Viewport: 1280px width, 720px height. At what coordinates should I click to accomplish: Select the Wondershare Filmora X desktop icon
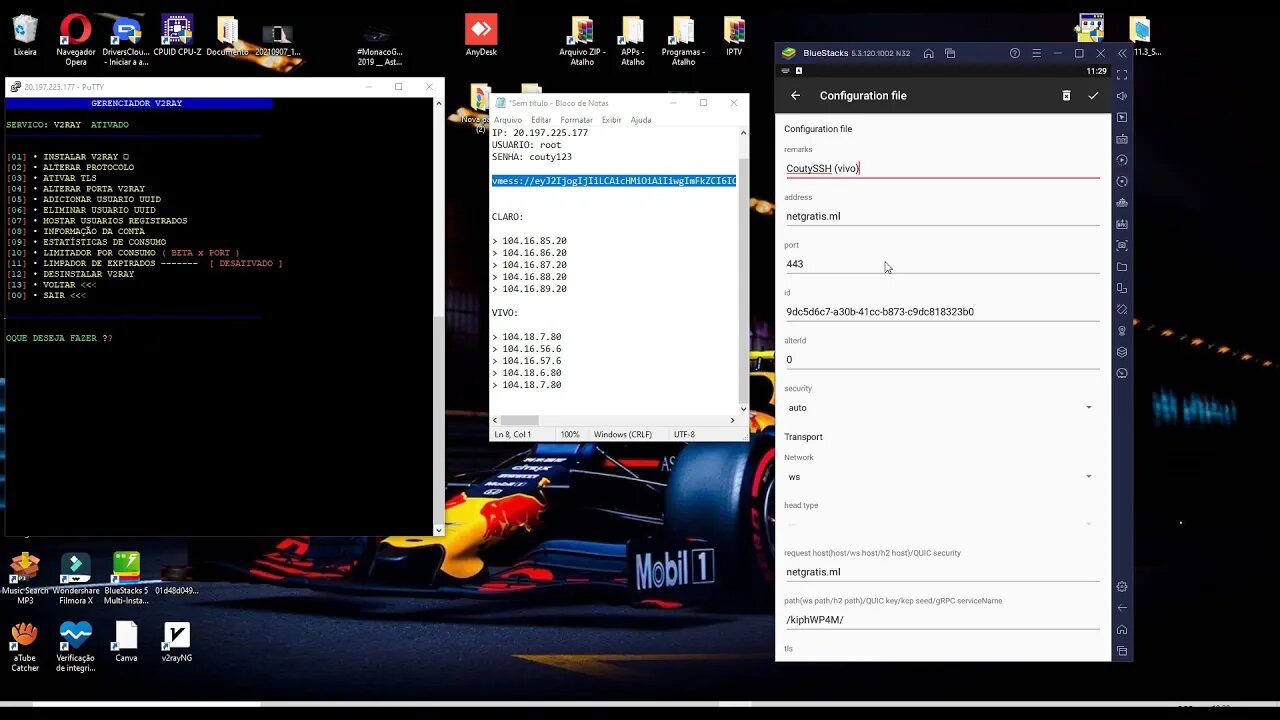pyautogui.click(x=76, y=580)
